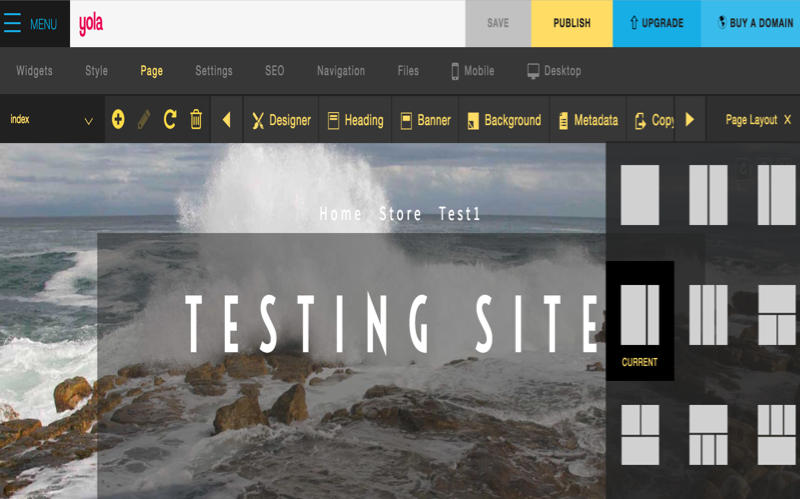Viewport: 800px width, 499px height.
Task: Open the Designer tool
Action: [x=280, y=120]
